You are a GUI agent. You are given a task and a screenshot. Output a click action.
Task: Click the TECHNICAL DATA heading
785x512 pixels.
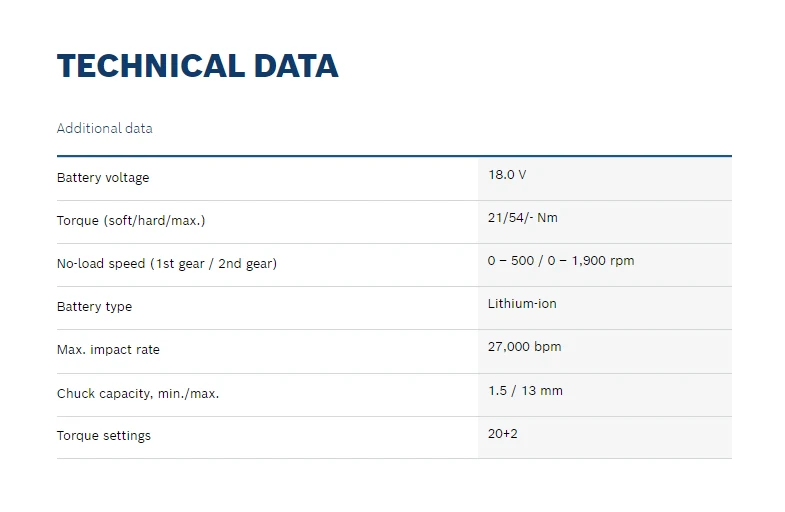(x=197, y=66)
